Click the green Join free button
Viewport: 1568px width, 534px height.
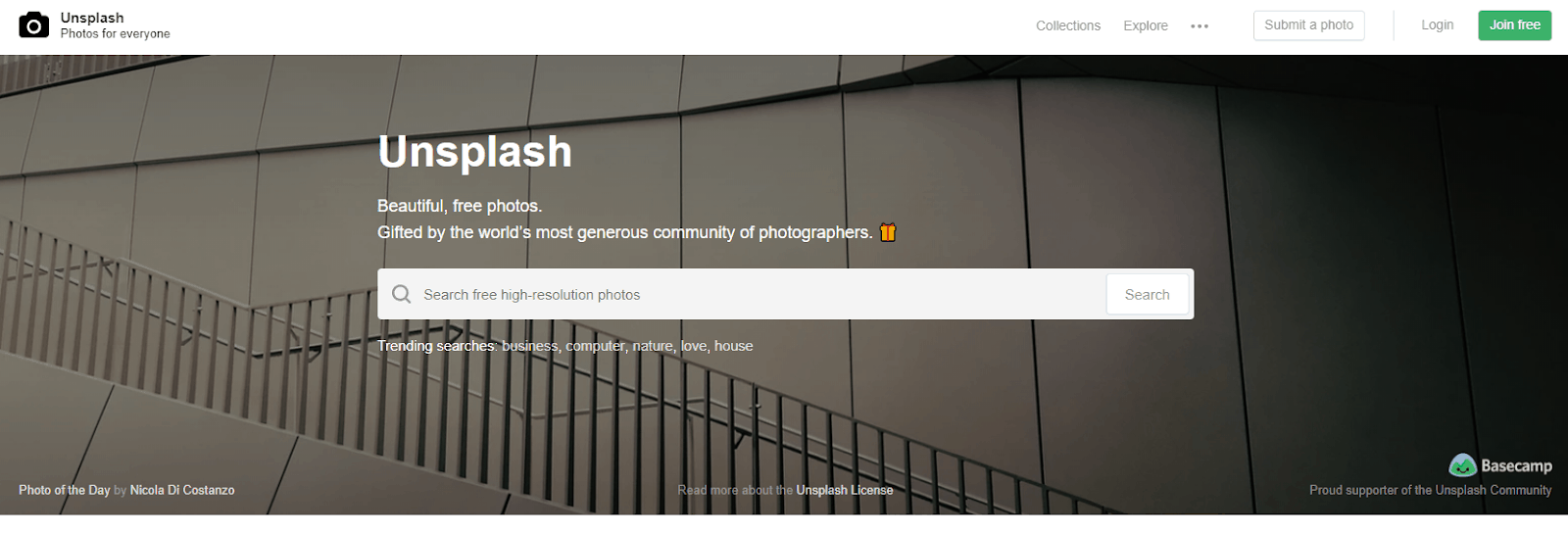coord(1515,25)
